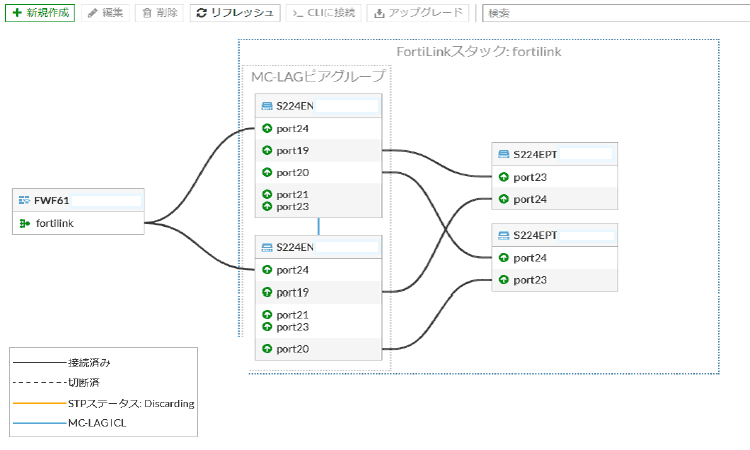
Task: Click port24 status icon on upper S224EN
Action: click(x=267, y=128)
